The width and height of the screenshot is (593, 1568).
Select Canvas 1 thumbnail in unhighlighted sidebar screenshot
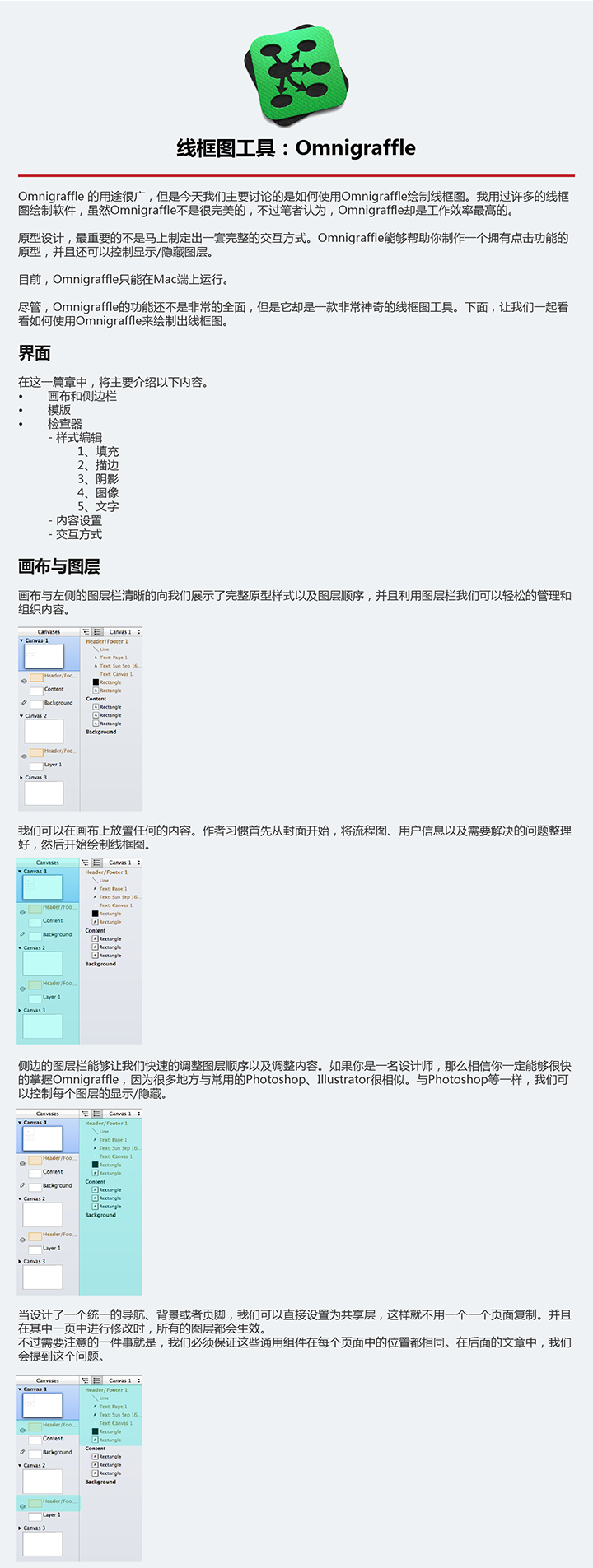(44, 656)
